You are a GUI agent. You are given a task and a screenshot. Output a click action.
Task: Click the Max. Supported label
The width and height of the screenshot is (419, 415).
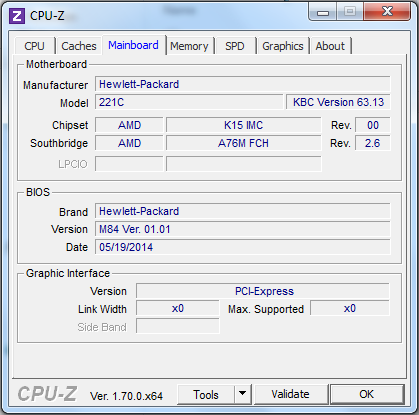click(266, 309)
